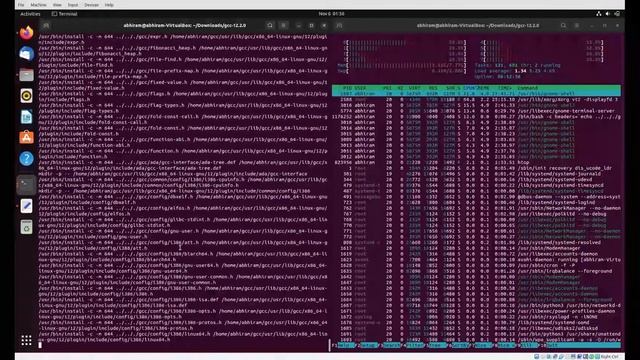The width and height of the screenshot is (640, 360).
Task: Open Ubuntu Software from the dock
Action: (x=27, y=138)
